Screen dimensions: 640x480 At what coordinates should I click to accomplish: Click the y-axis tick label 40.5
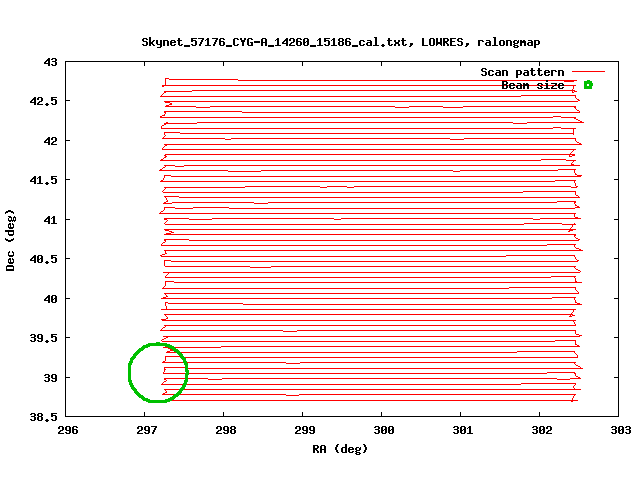point(44,259)
